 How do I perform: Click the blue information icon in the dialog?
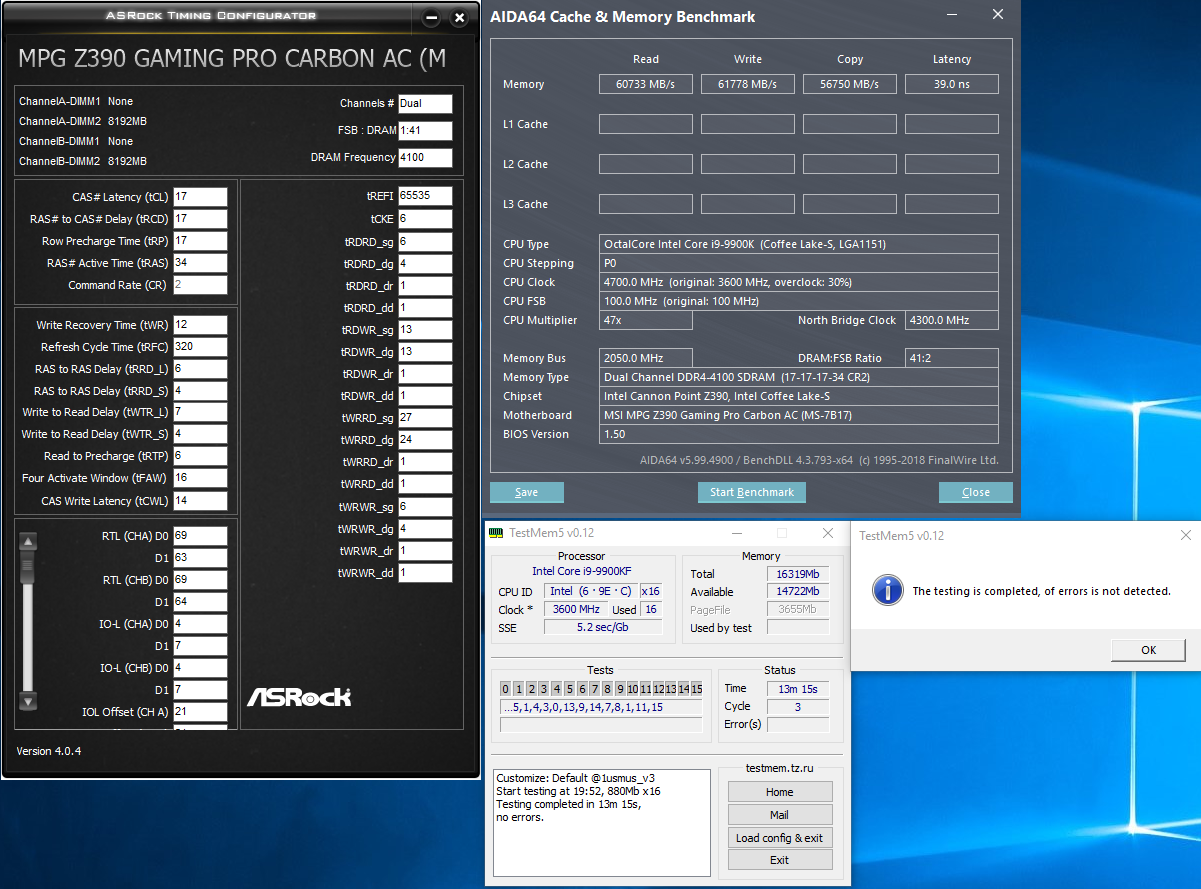pyautogui.click(x=888, y=590)
